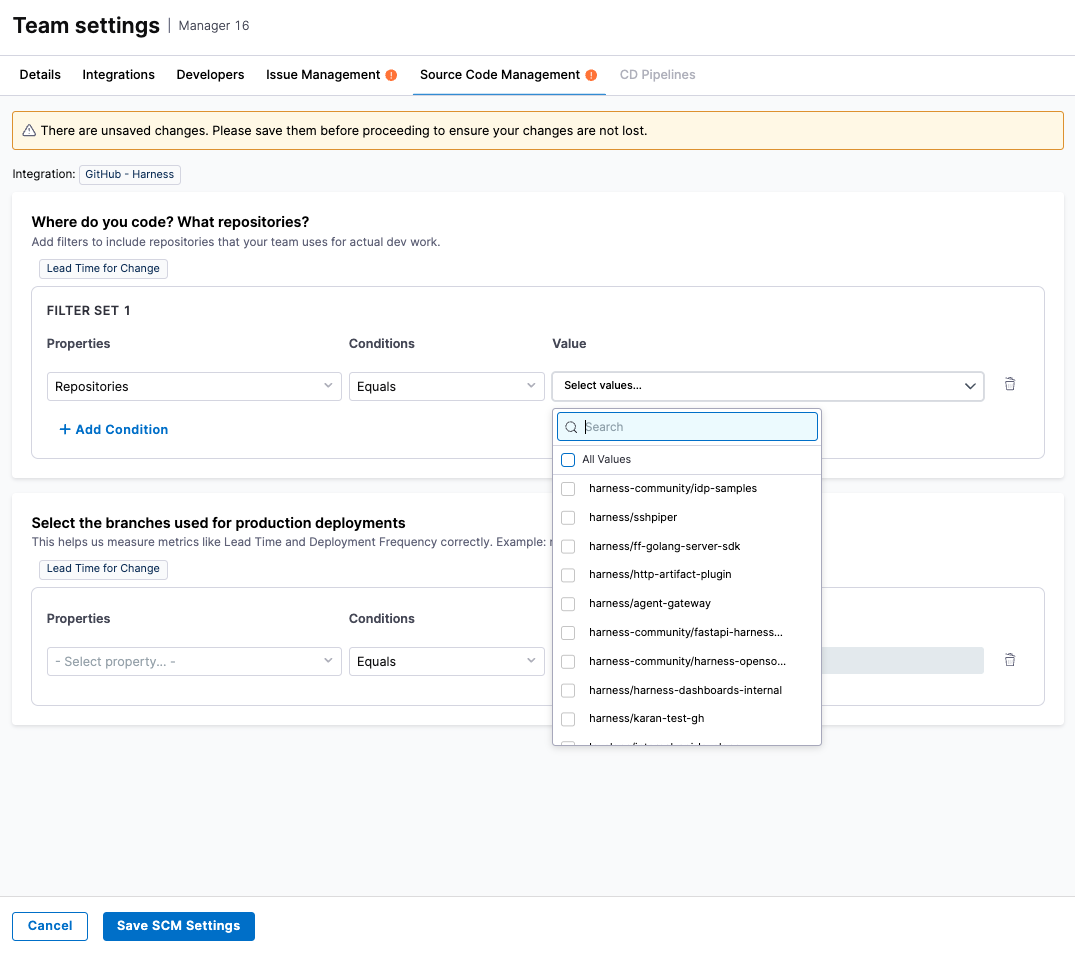Open the Select property dropdown
1075x954 pixels.
[194, 662]
